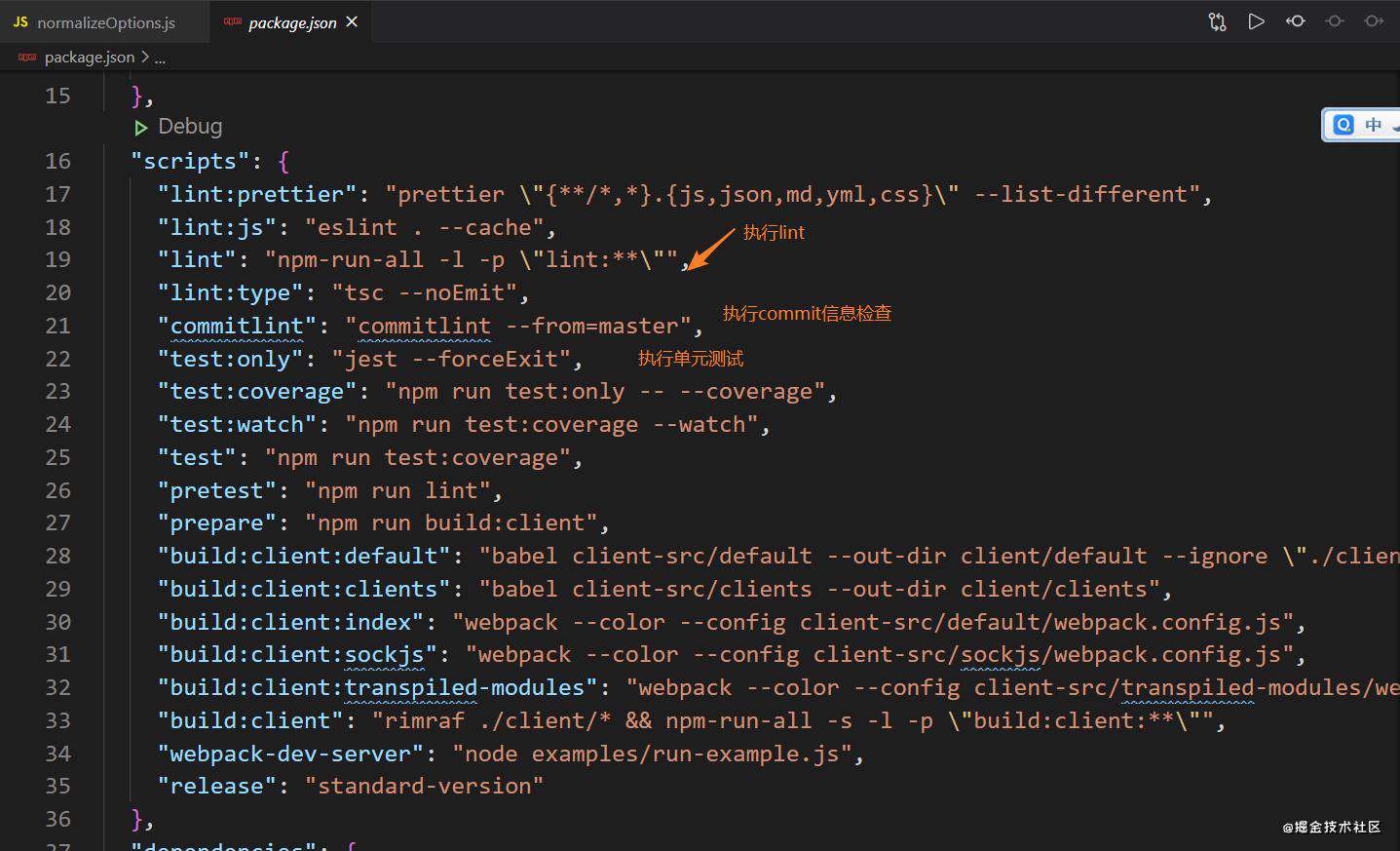The image size is (1400, 851).
Task: Click the "eslint . --cache" value
Action: tap(424, 227)
